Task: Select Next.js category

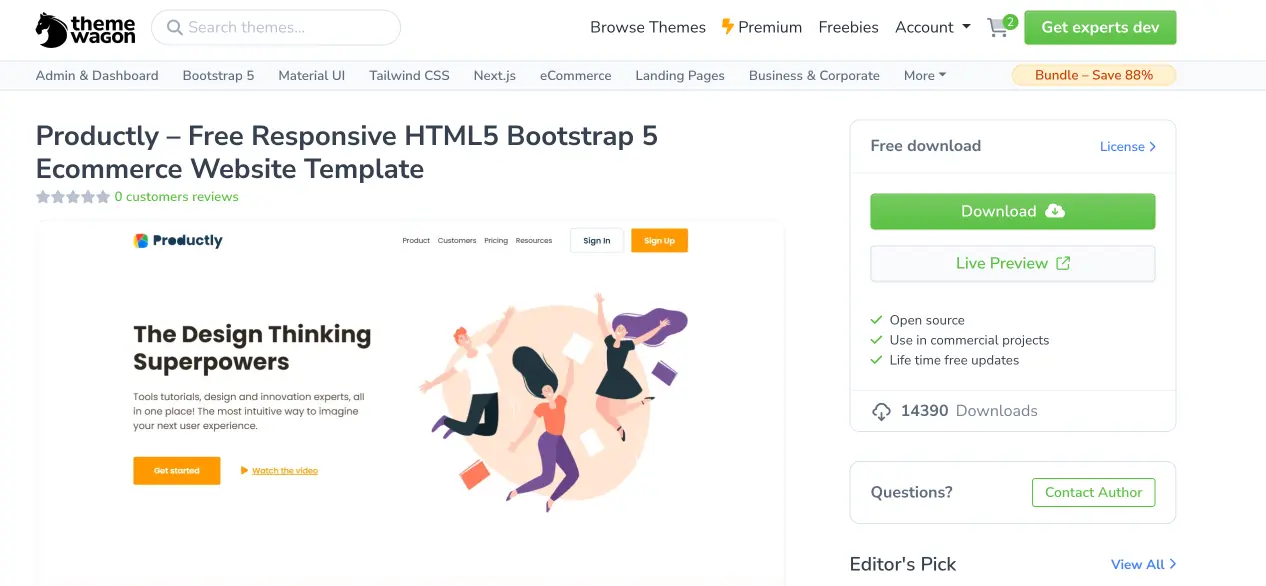Action: (495, 75)
